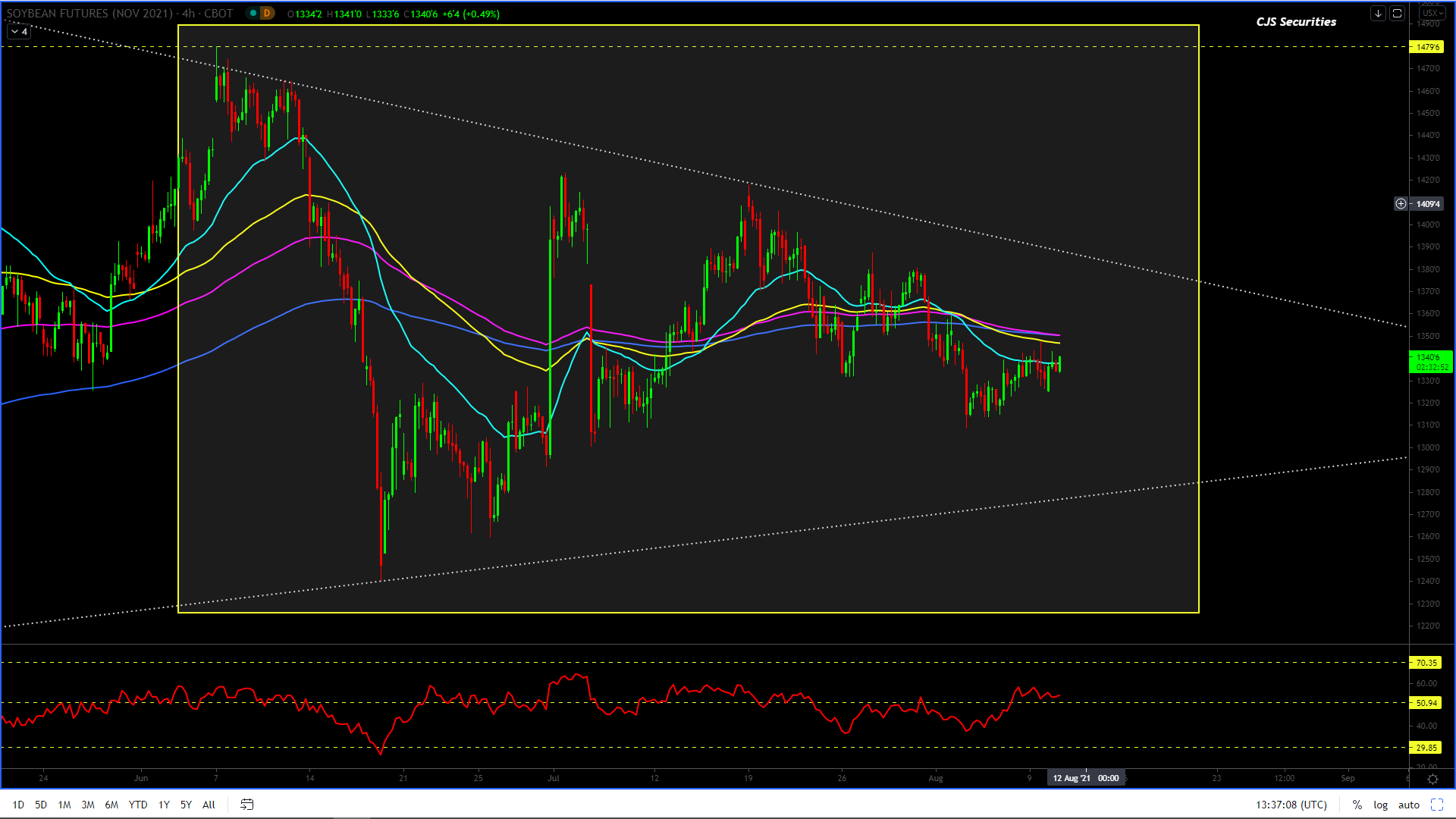Image resolution: width=1456 pixels, height=819 pixels.
Task: Click the chart settings gear icon
Action: [1432, 779]
